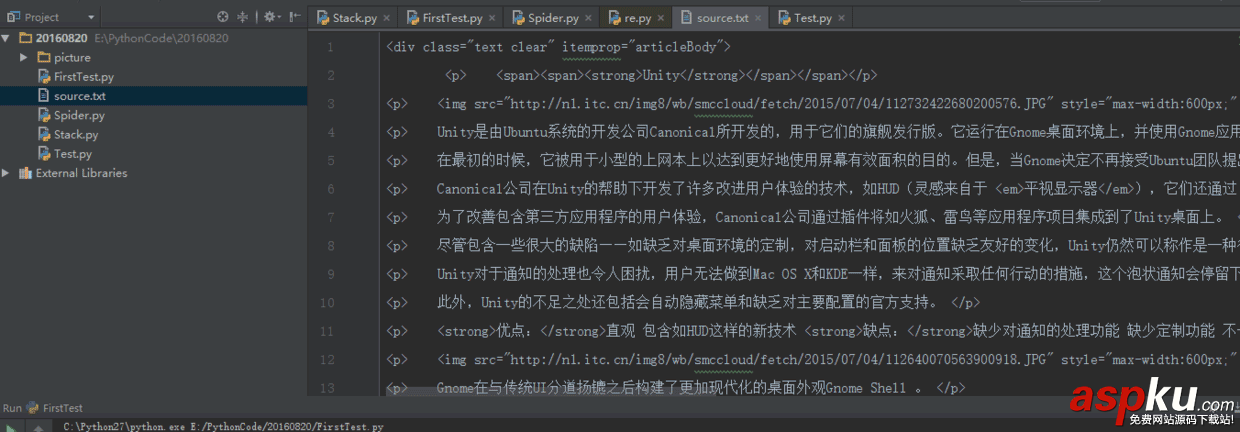Click the line beginning 'Unity对于通知的处理'

point(812,274)
